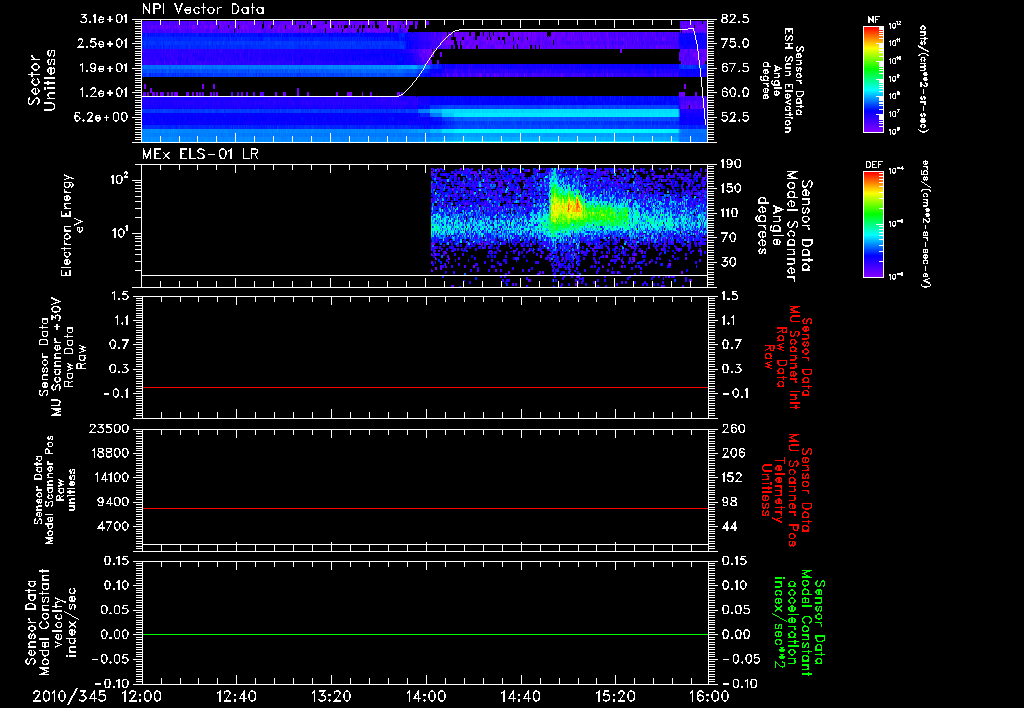Click the 14:00 time axis label
The width and height of the screenshot is (1024, 708).
click(426, 696)
